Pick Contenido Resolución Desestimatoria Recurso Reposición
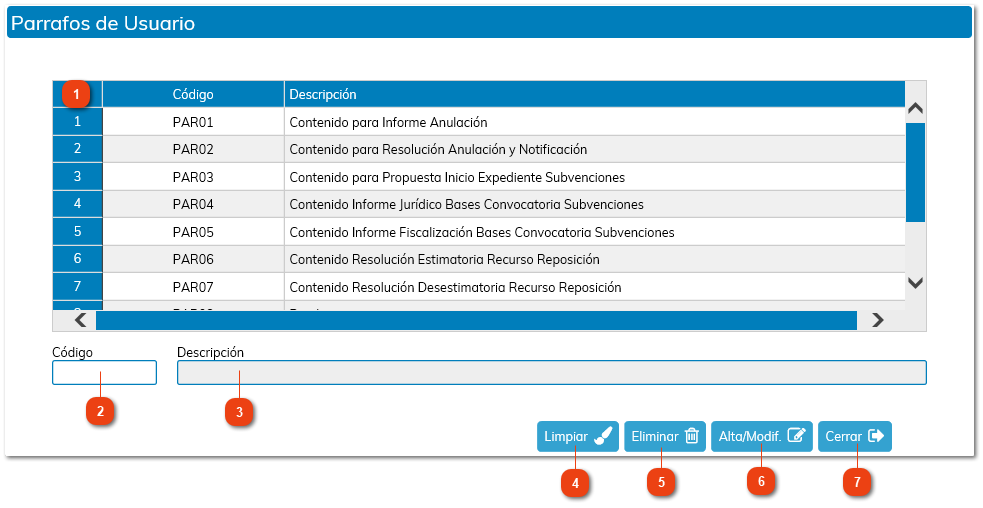Image resolution: width=983 pixels, height=508 pixels. 455,287
